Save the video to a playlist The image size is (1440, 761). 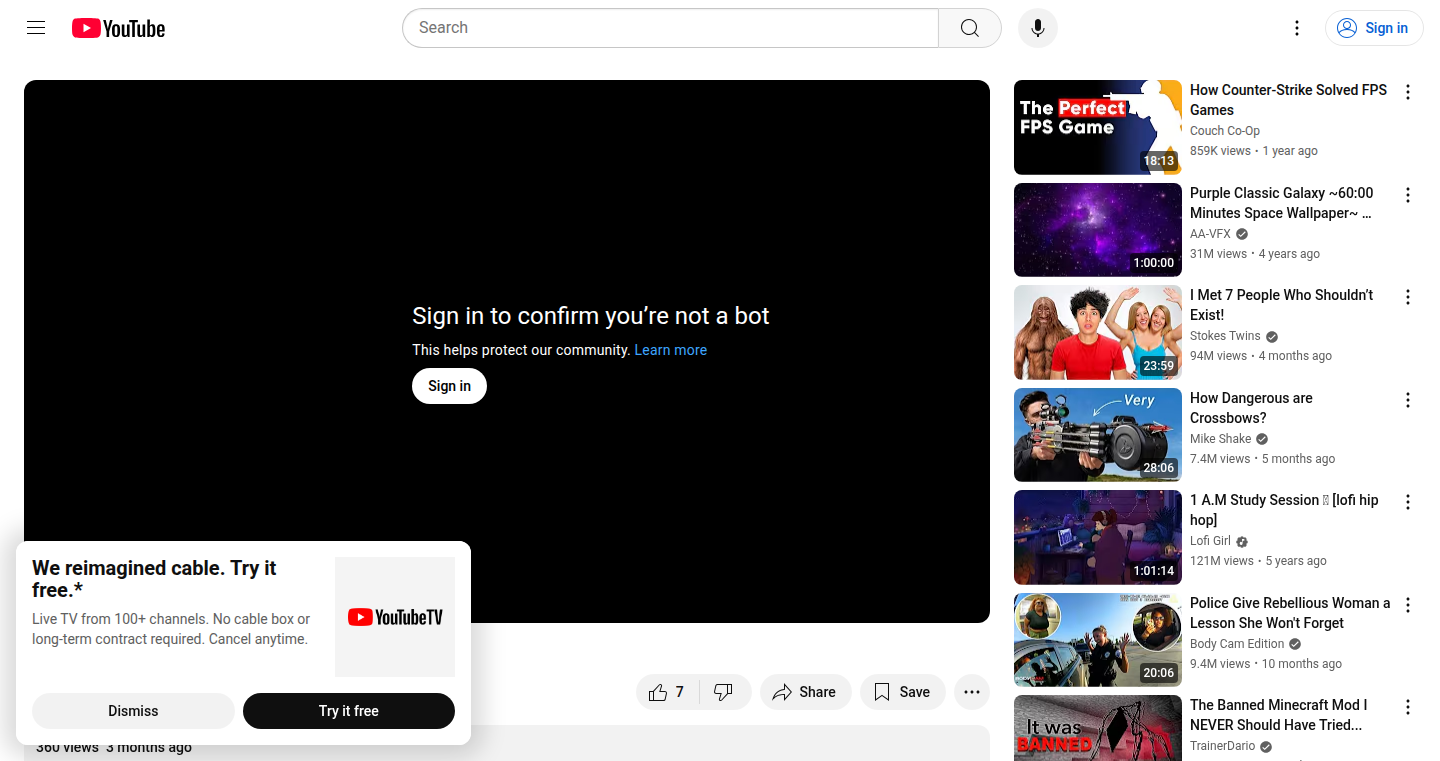tap(902, 692)
